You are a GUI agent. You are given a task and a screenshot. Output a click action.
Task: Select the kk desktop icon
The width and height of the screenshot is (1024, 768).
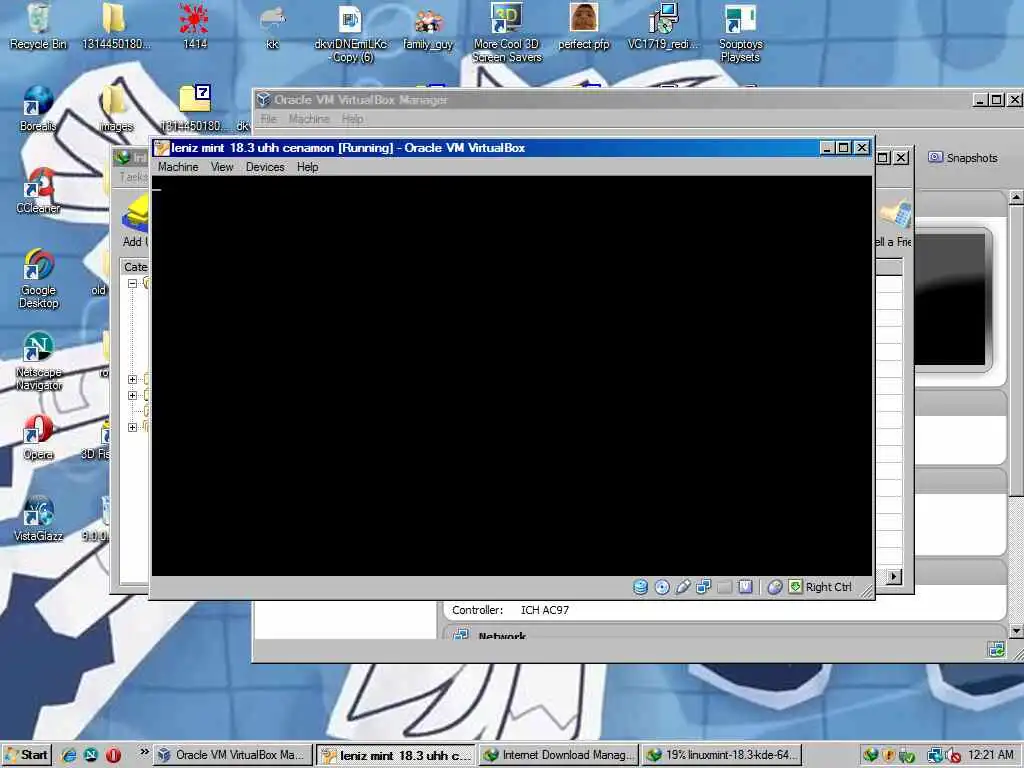[x=272, y=27]
